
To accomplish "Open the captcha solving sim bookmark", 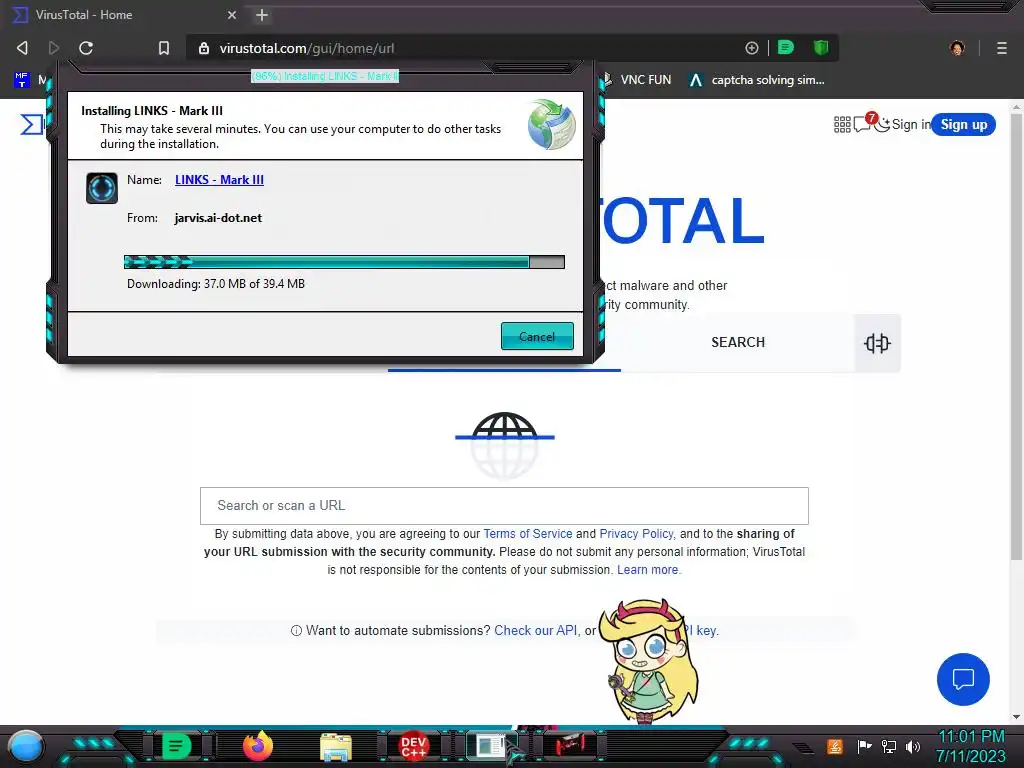I will click(x=757, y=80).
